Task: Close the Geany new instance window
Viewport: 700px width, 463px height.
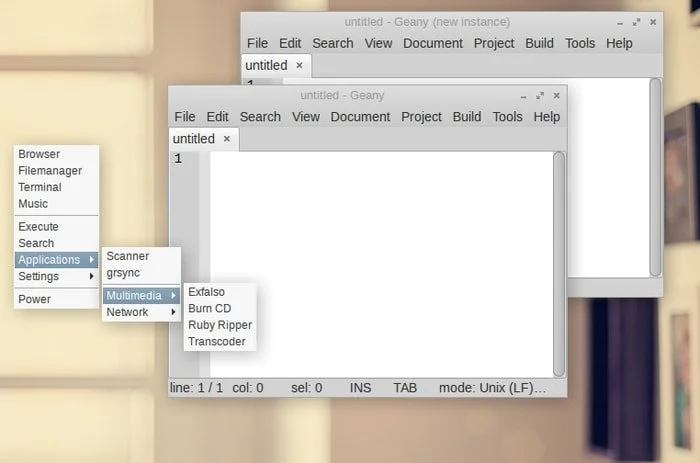Action: pos(653,22)
